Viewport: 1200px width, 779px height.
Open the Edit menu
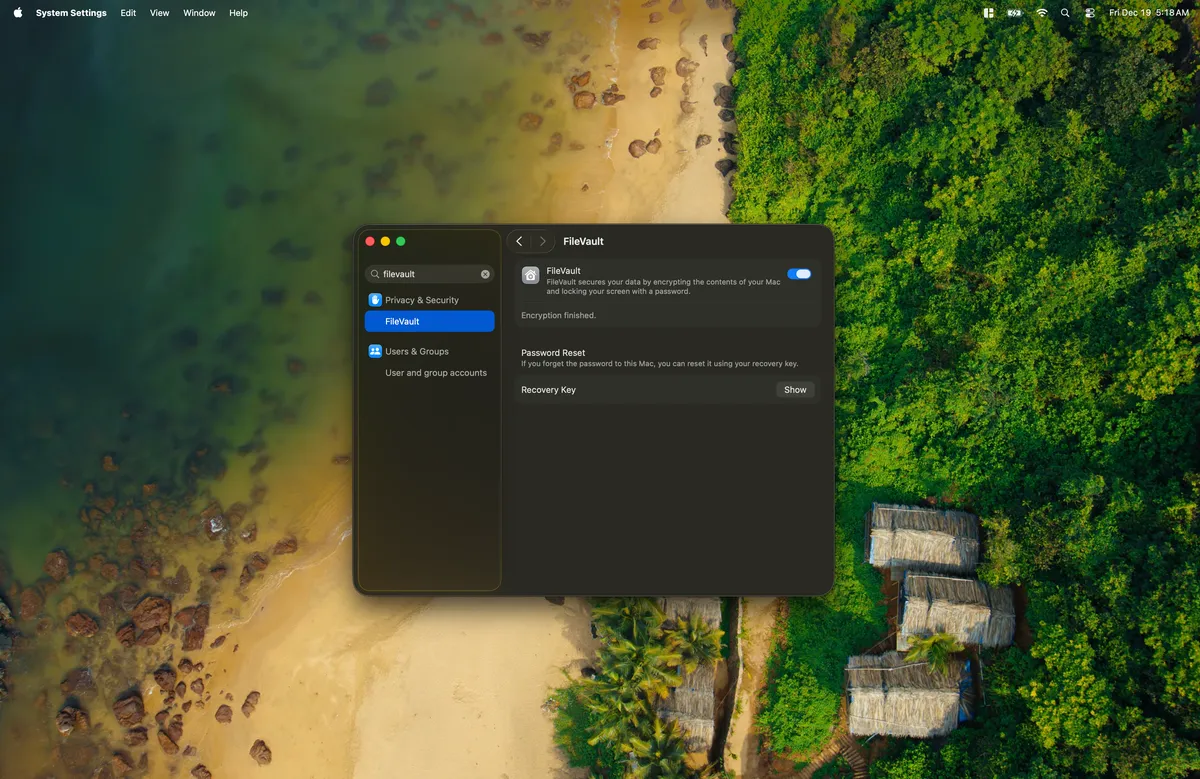click(128, 13)
